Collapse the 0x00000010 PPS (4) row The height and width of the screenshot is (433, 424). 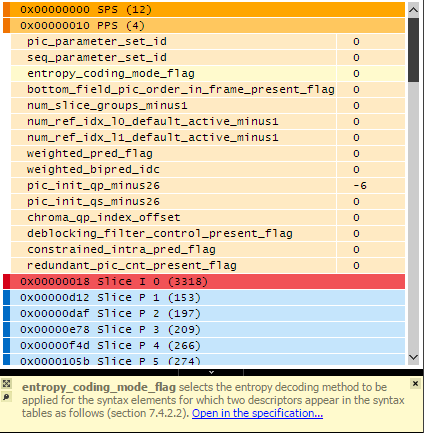pos(204,25)
